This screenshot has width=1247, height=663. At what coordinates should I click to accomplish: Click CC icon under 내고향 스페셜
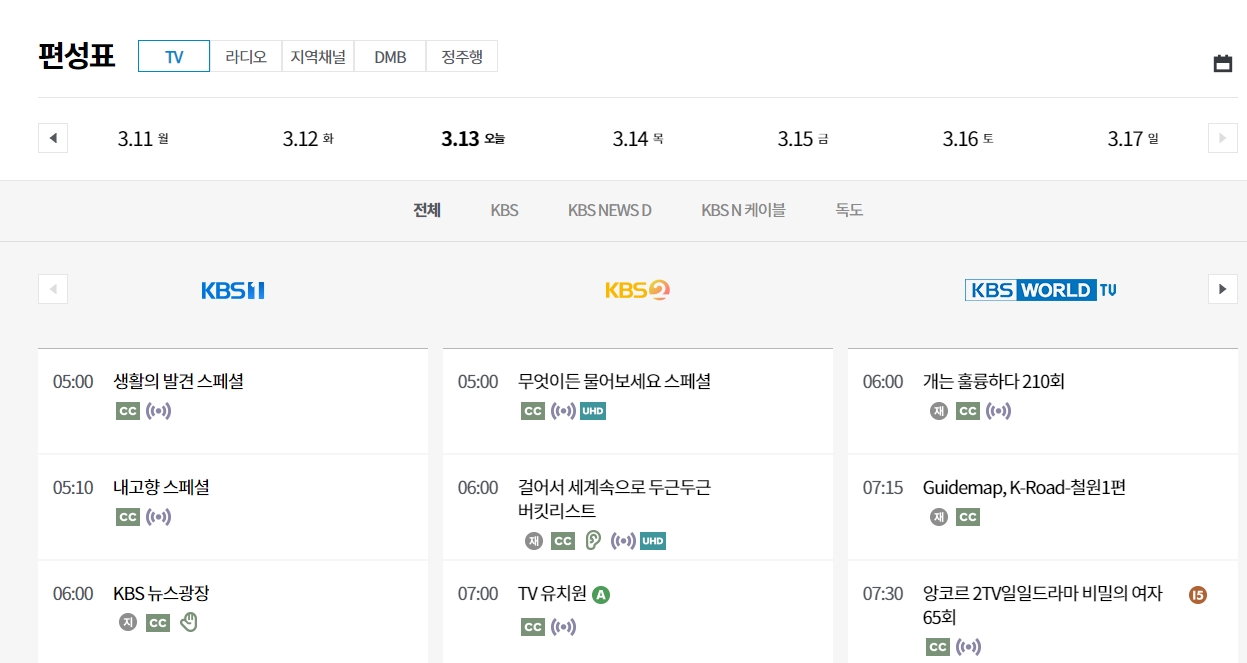(x=128, y=517)
